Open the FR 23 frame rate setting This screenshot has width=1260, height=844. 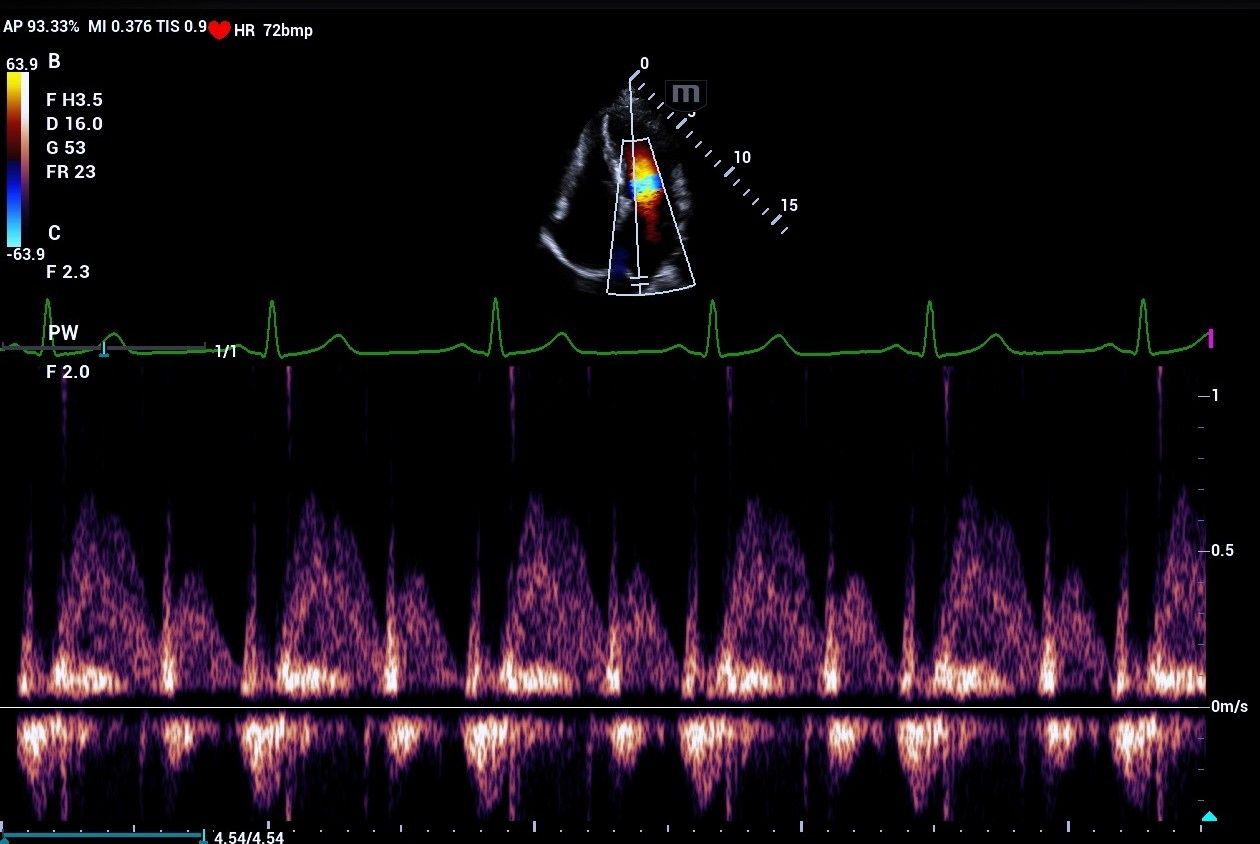[x=73, y=172]
